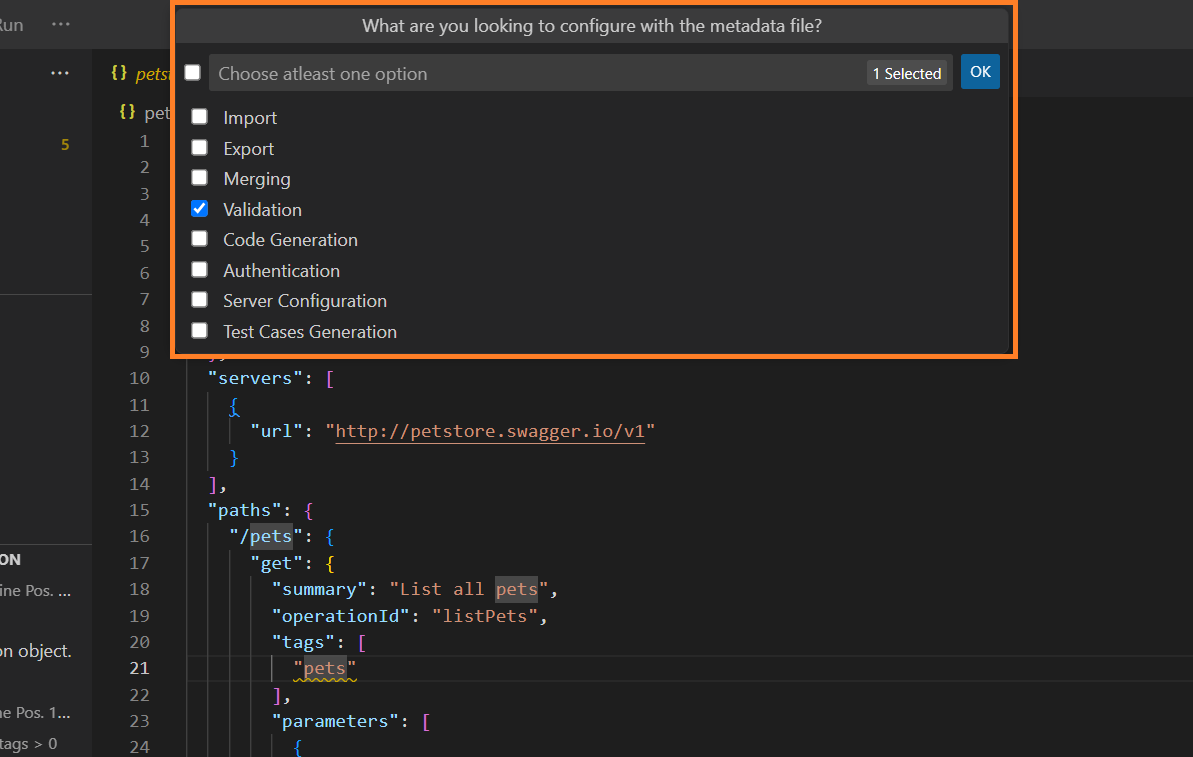Enable Server Configuration checkbox
Image resolution: width=1193 pixels, height=757 pixels.
tap(199, 300)
